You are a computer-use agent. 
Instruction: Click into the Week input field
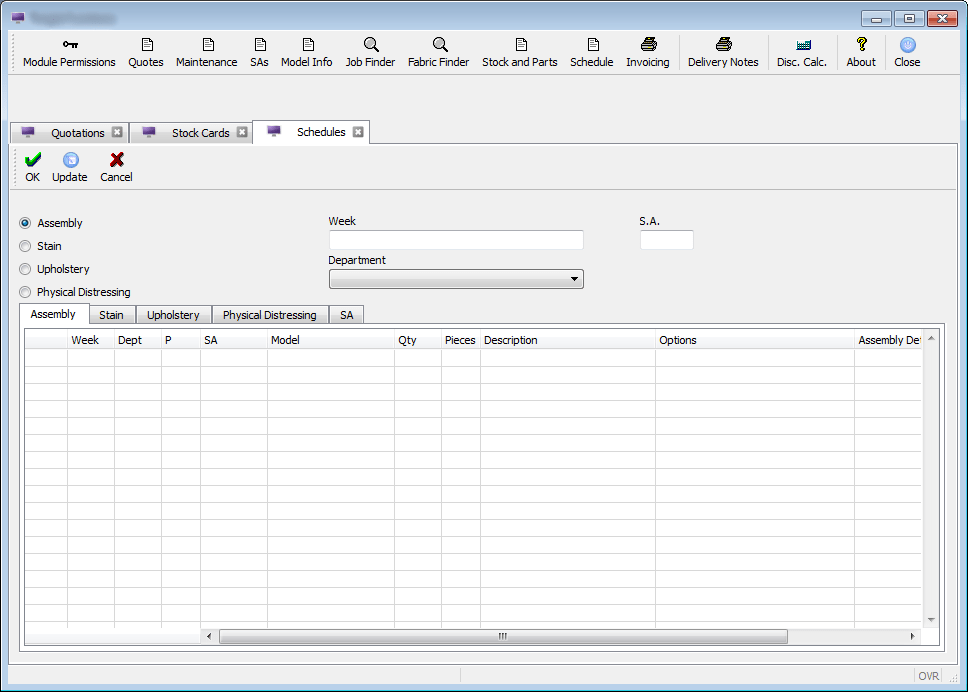[x=456, y=240]
